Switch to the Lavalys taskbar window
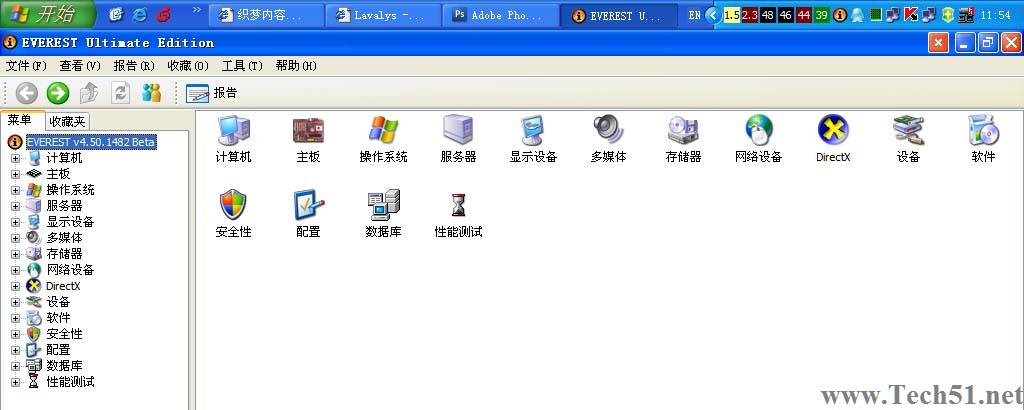This screenshot has height=410, width=1024. pyautogui.click(x=383, y=15)
